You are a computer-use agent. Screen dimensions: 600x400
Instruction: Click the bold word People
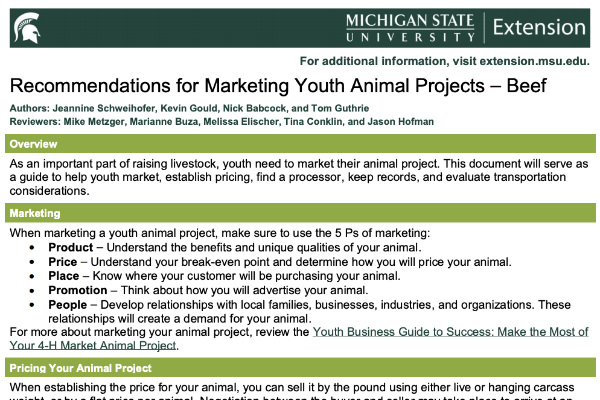pos(68,305)
